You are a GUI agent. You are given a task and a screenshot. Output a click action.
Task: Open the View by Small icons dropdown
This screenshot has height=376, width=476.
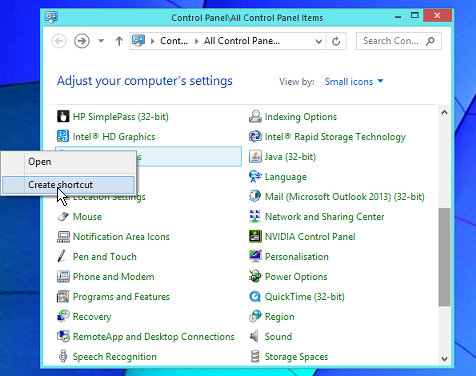tap(354, 82)
